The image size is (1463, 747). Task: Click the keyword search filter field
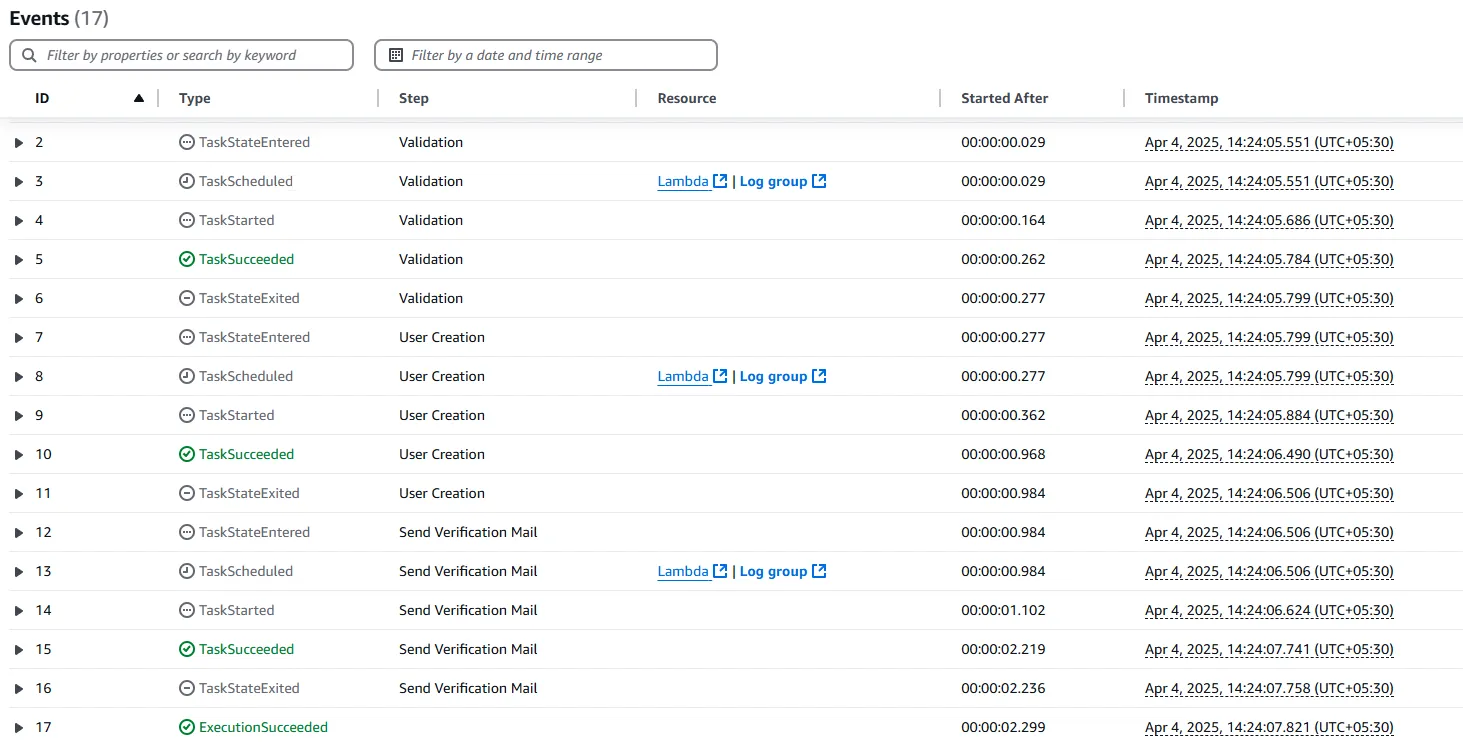190,56
